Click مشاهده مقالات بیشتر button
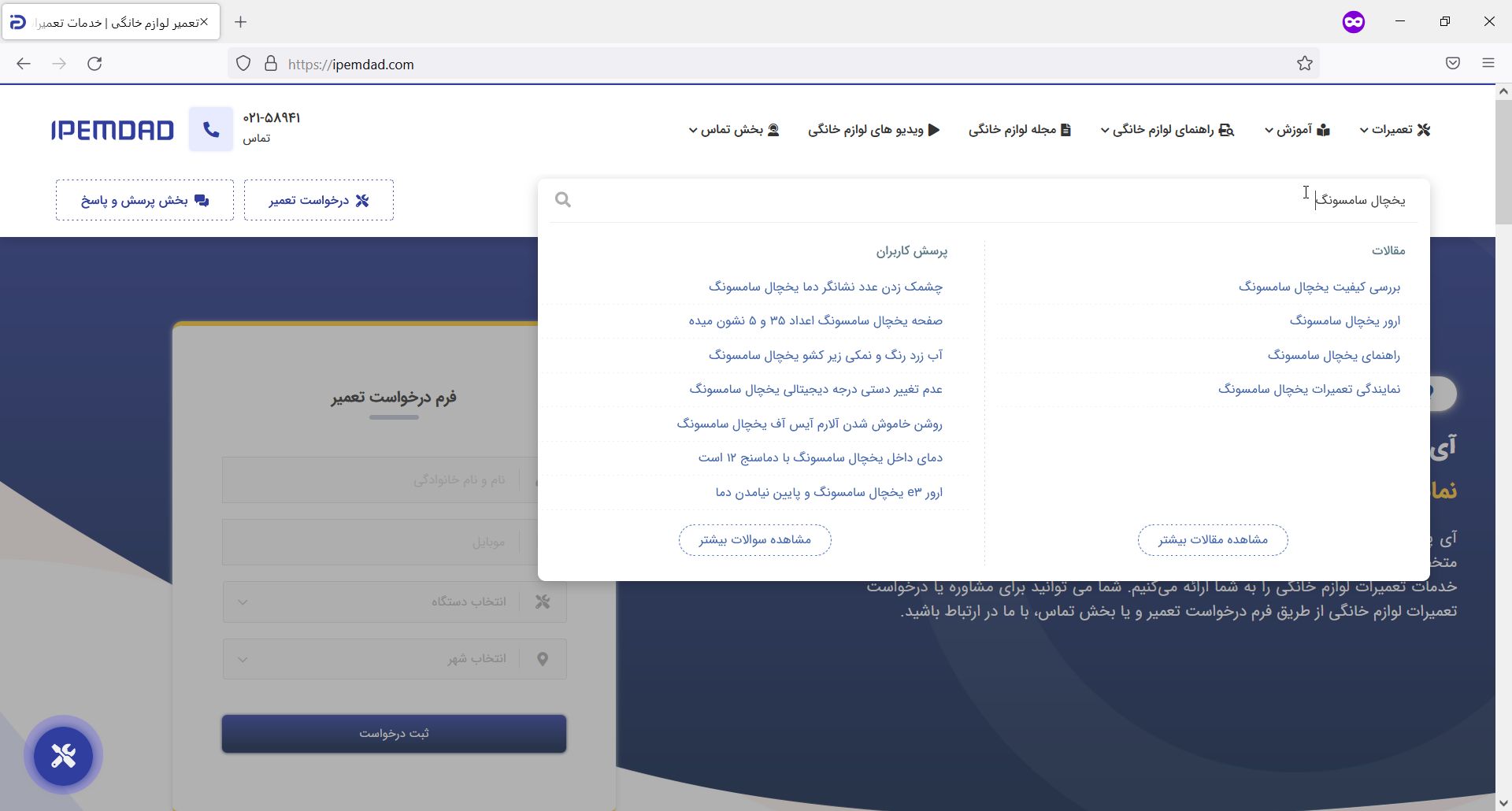The image size is (1512, 811). click(x=1213, y=540)
